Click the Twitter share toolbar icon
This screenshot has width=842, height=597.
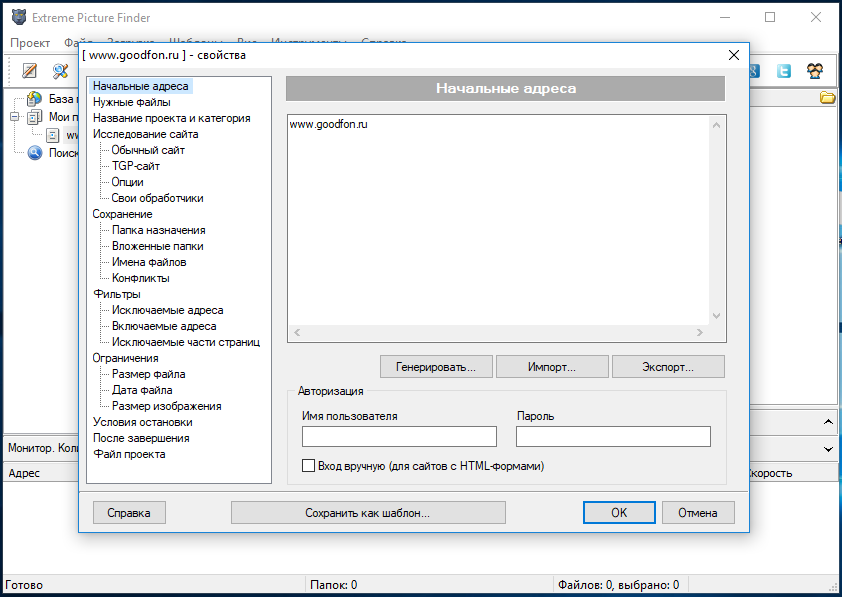pyautogui.click(x=784, y=70)
